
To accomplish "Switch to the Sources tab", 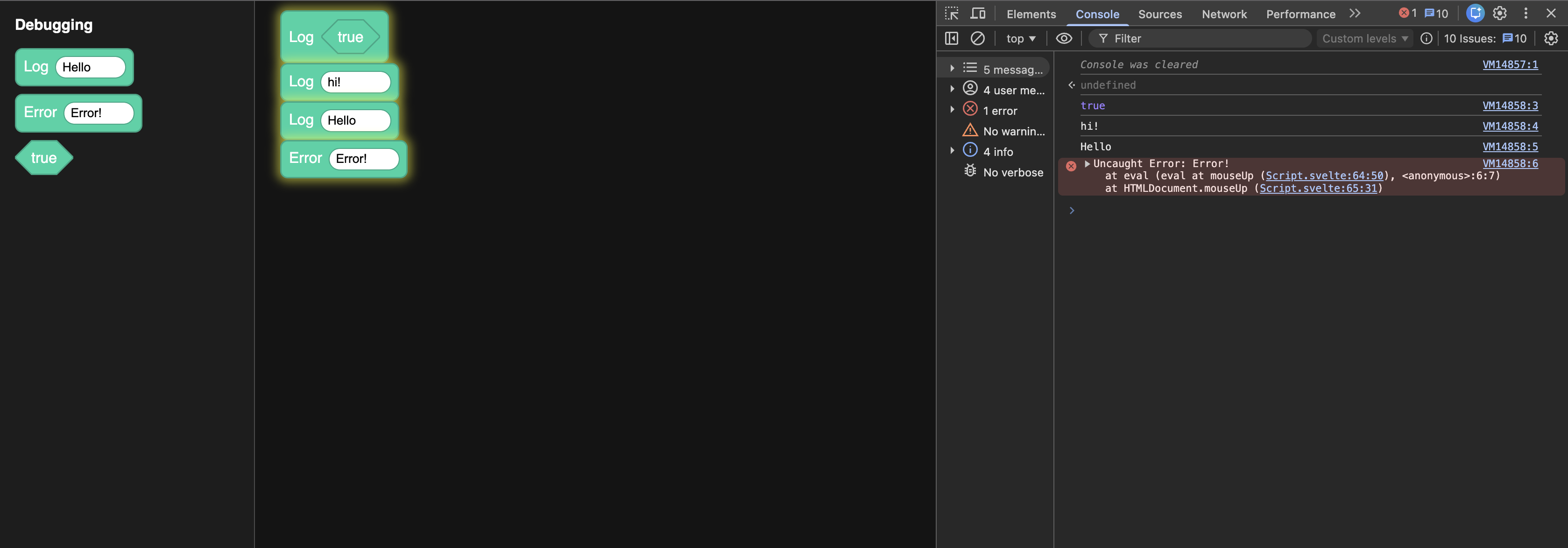I will 1159,14.
